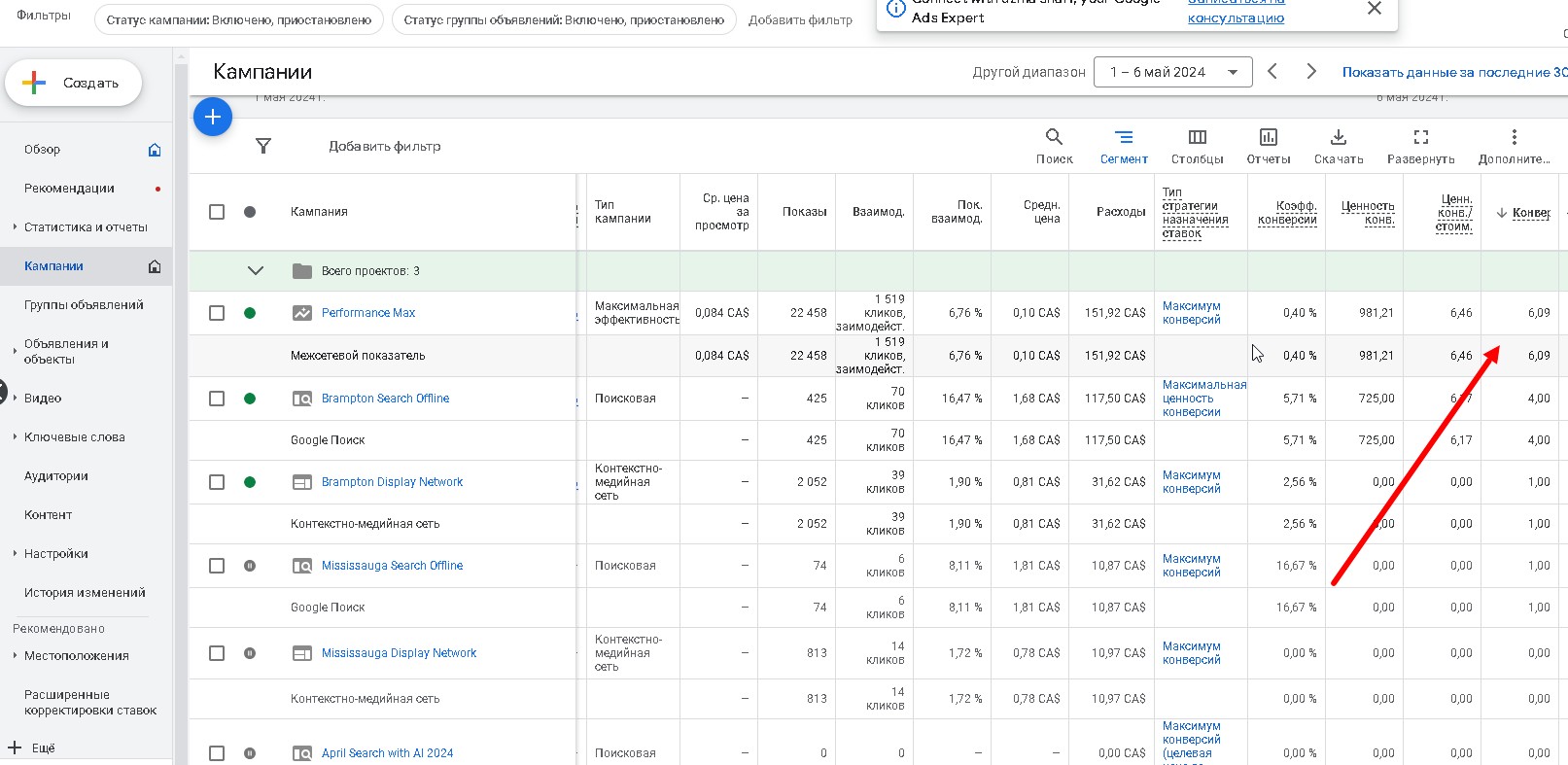
Task: Open Аудитории in sidebar
Action: point(56,476)
